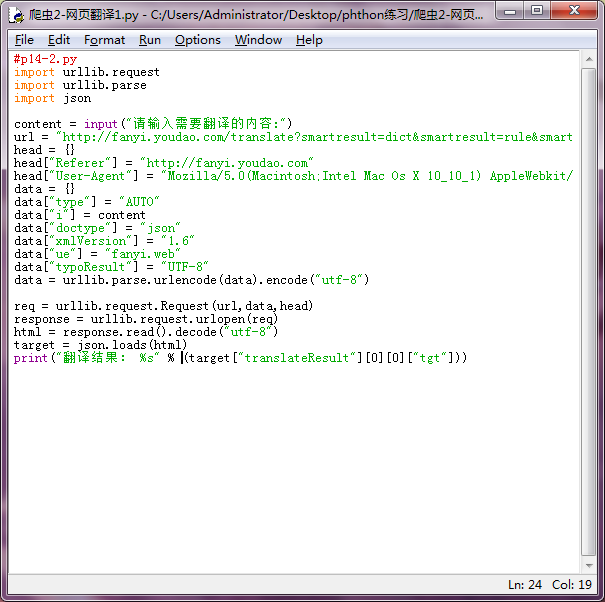Click the data["i"] = content line
Viewport: 605px width, 602px height.
[x=80, y=215]
